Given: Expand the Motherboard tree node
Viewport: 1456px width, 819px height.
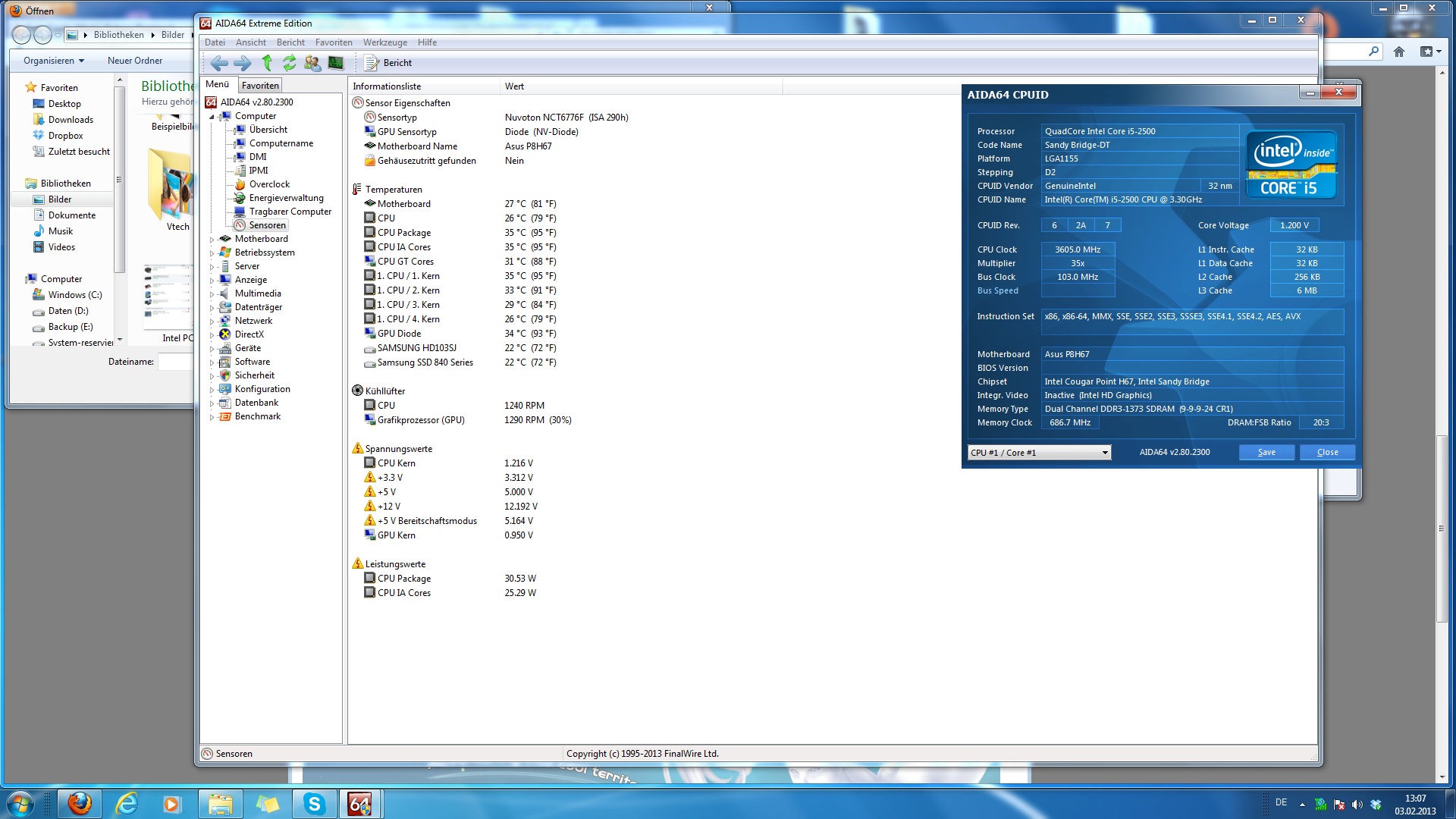Looking at the screenshot, I should click(212, 240).
